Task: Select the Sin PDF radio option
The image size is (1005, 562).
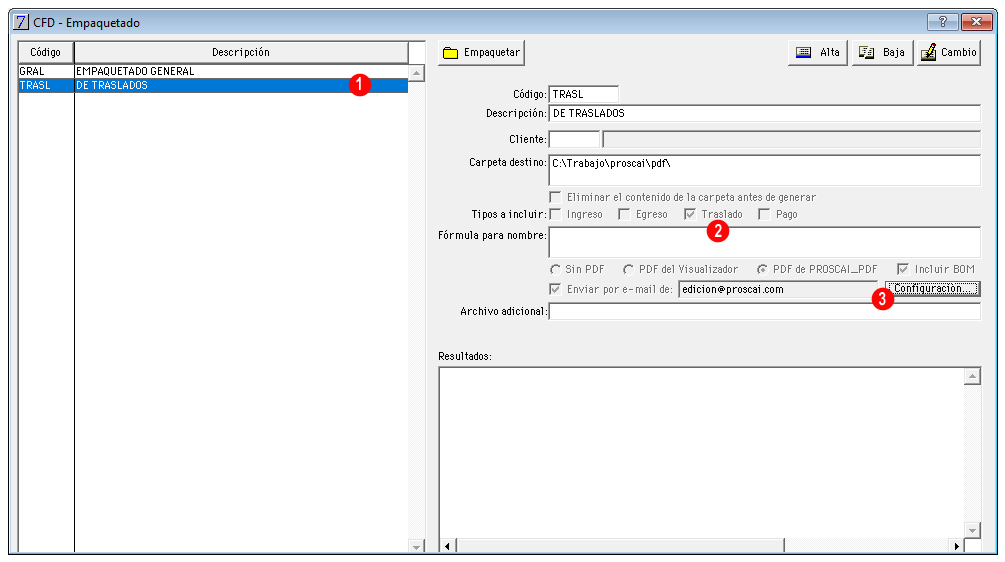Action: click(x=556, y=269)
